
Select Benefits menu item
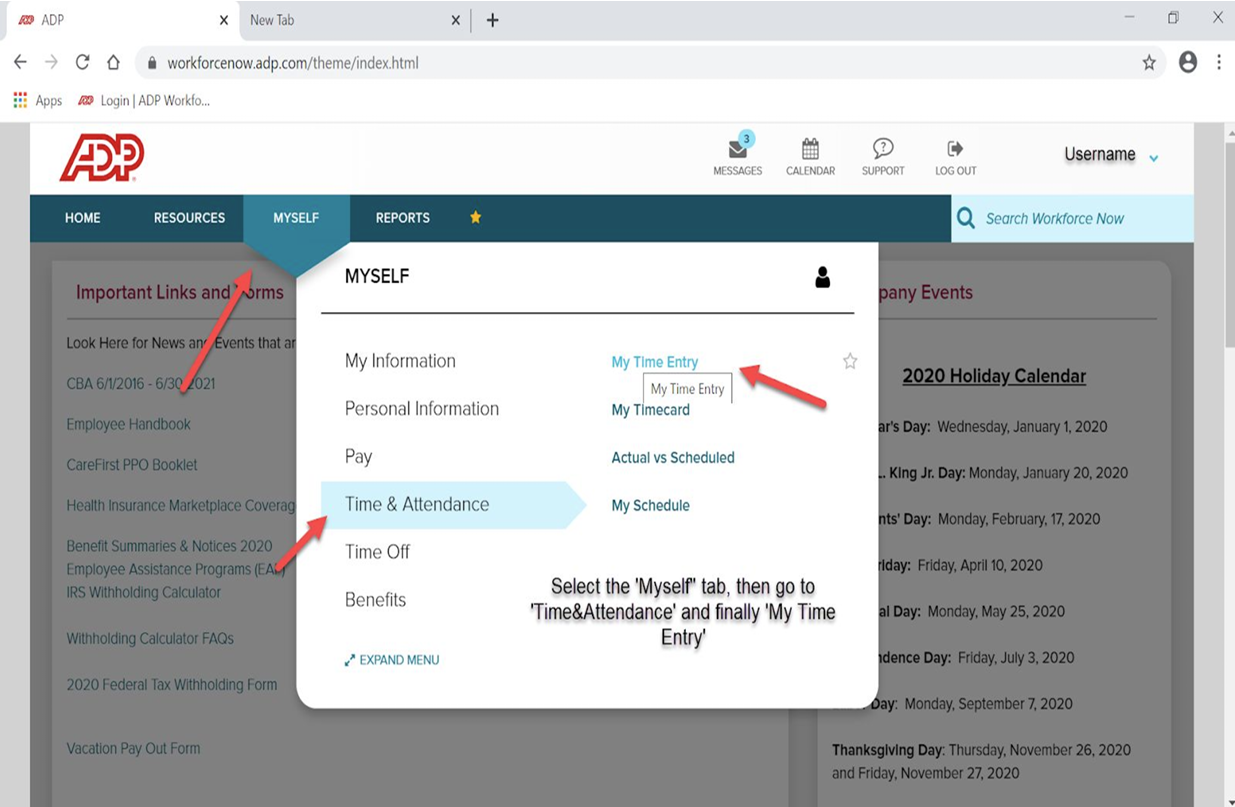(375, 600)
